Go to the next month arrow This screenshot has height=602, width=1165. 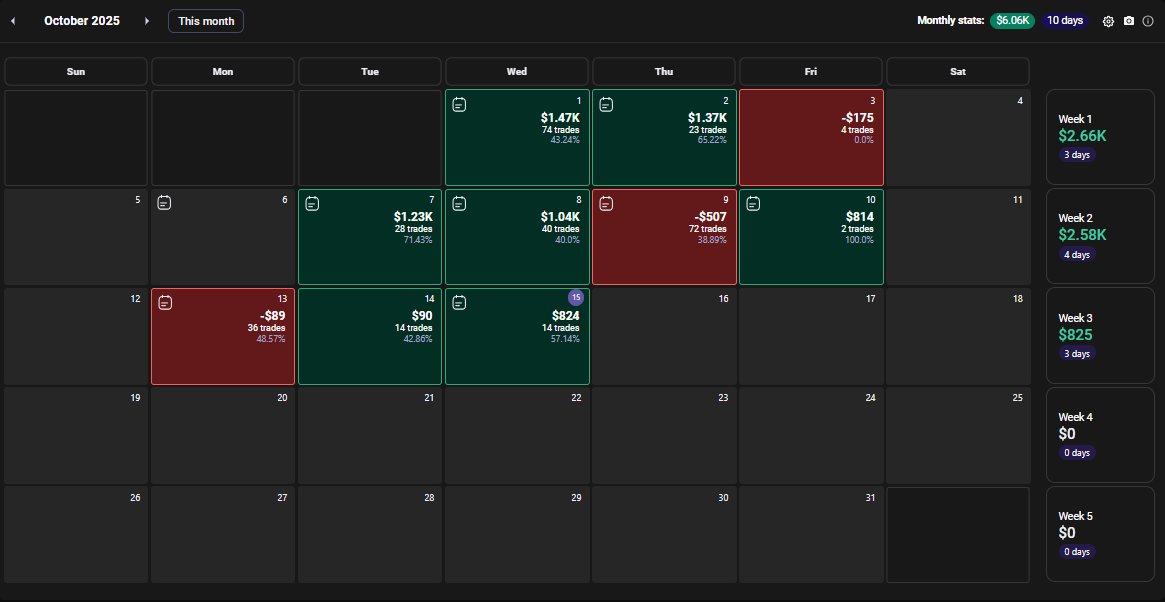coord(146,21)
